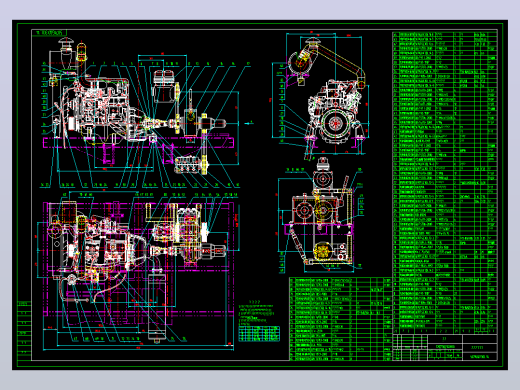This screenshot has height=390, width=520.
Task: Click the yellow air filter on the side view
Action: pyautogui.click(x=81, y=52)
